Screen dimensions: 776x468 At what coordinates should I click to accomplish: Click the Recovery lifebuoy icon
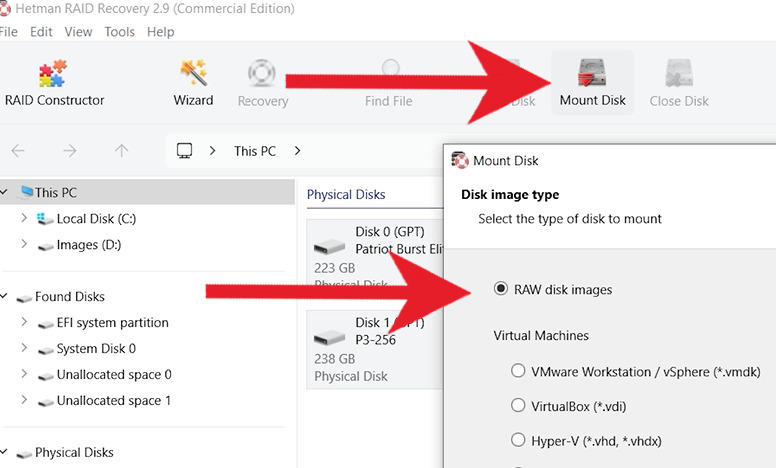click(262, 73)
